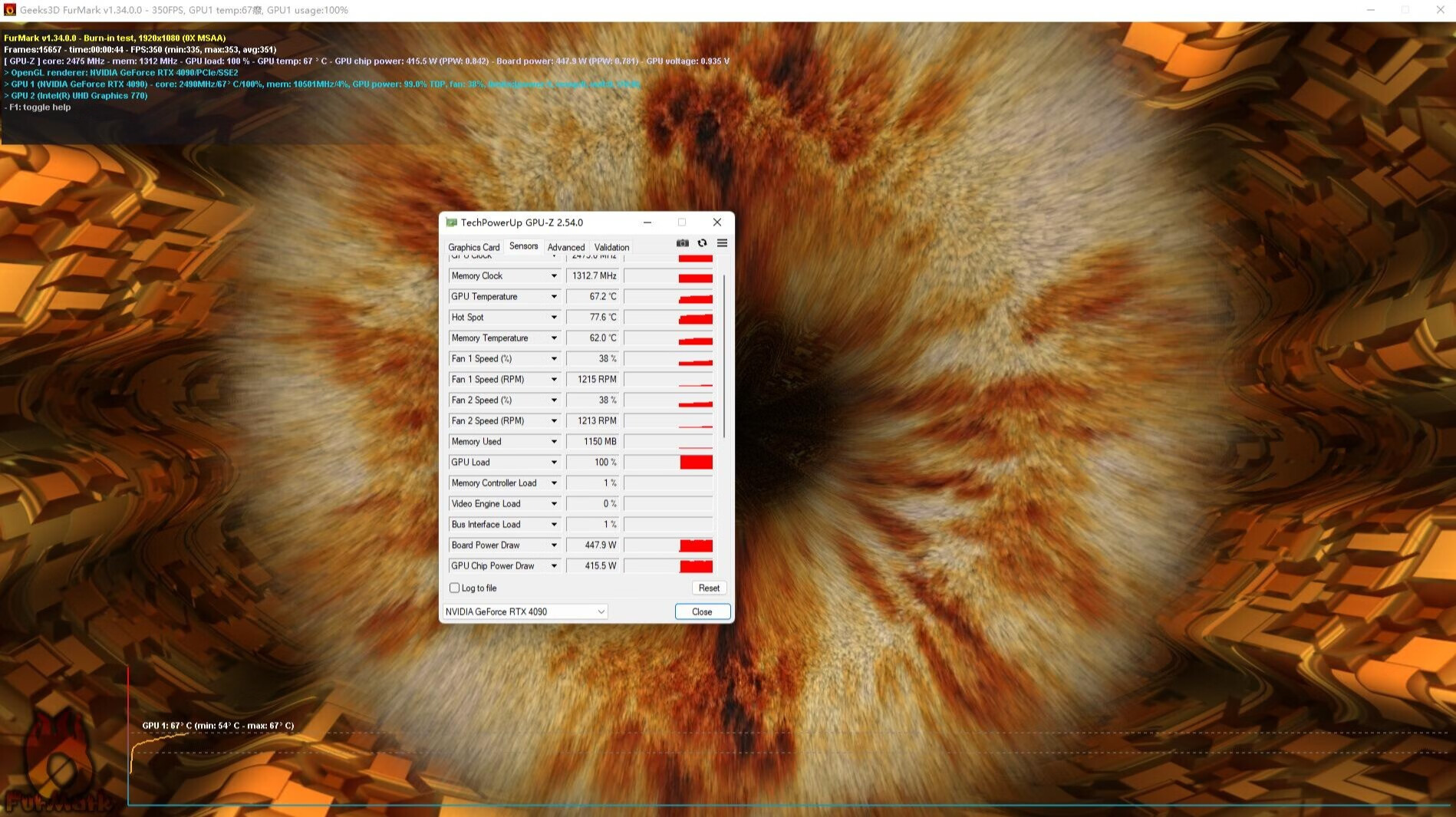Image resolution: width=1456 pixels, height=817 pixels.
Task: Minimize the FurMark window
Action: pos(1370,10)
